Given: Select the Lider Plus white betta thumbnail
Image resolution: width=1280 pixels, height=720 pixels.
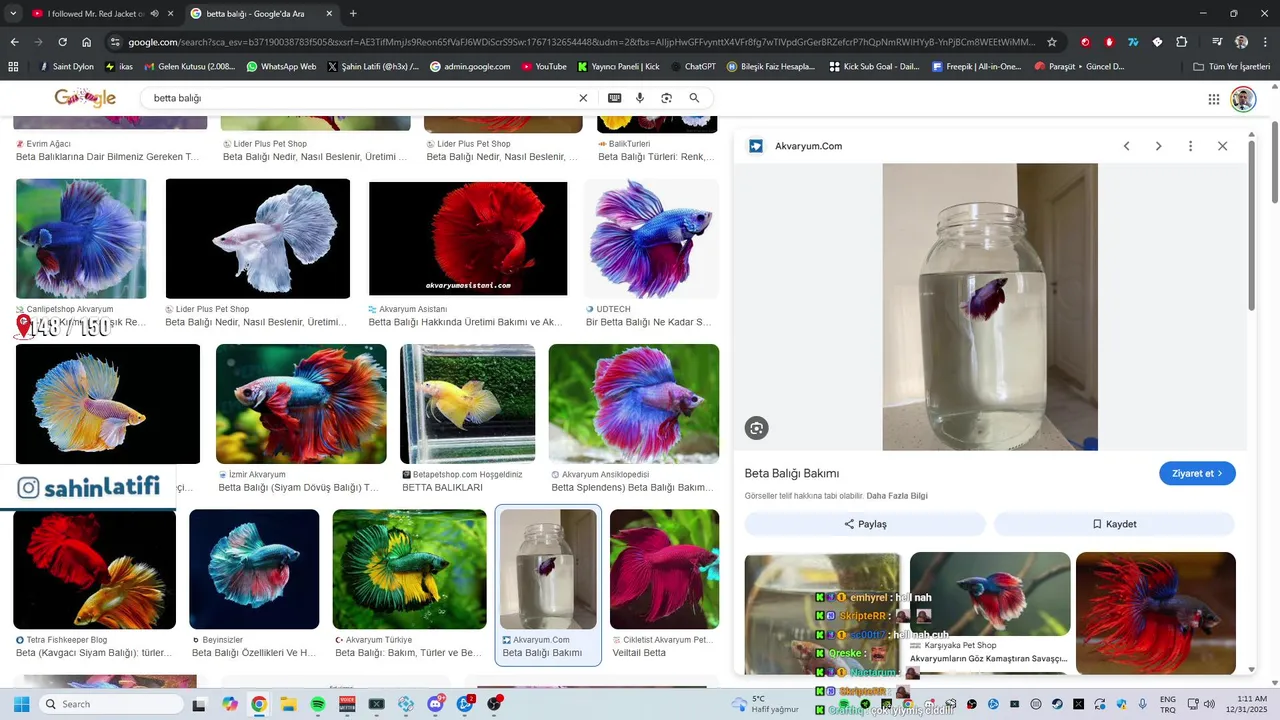Looking at the screenshot, I should (x=258, y=238).
